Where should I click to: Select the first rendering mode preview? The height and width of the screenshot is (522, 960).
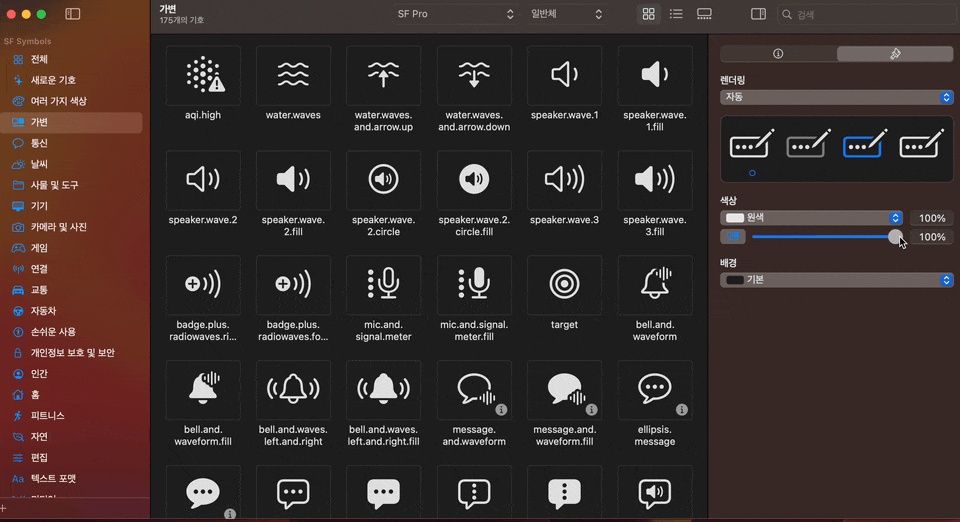pos(752,144)
